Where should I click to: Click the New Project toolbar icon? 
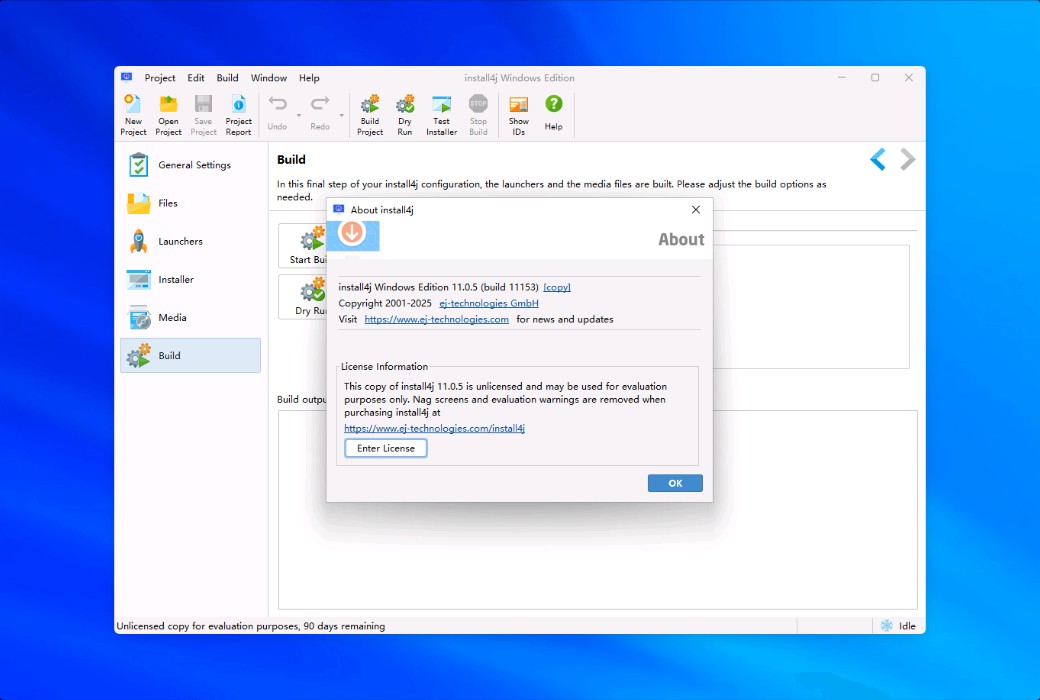click(x=133, y=115)
